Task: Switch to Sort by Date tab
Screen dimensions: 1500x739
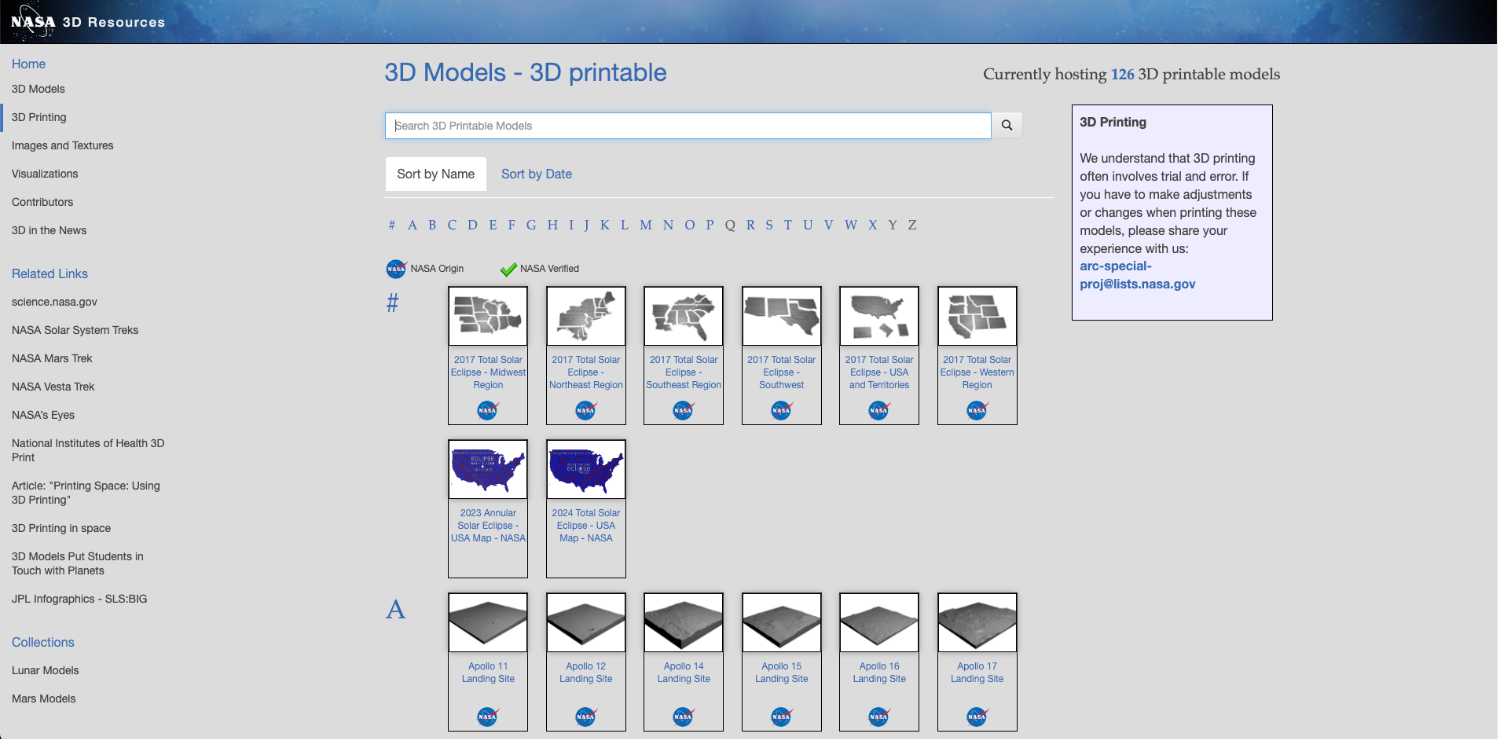Action: coord(536,174)
